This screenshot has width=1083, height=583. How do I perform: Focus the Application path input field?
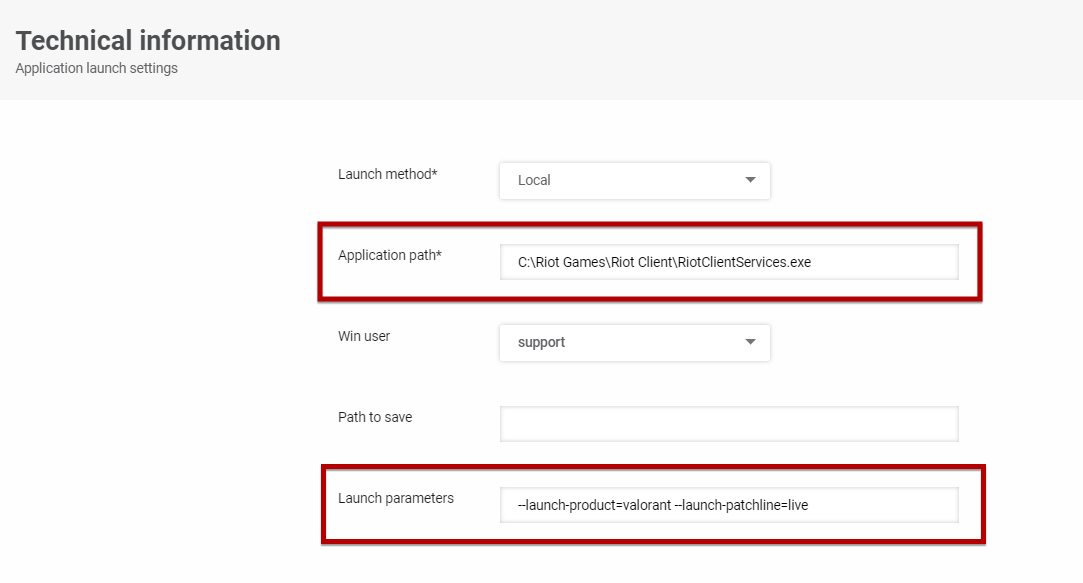coord(880,262)
